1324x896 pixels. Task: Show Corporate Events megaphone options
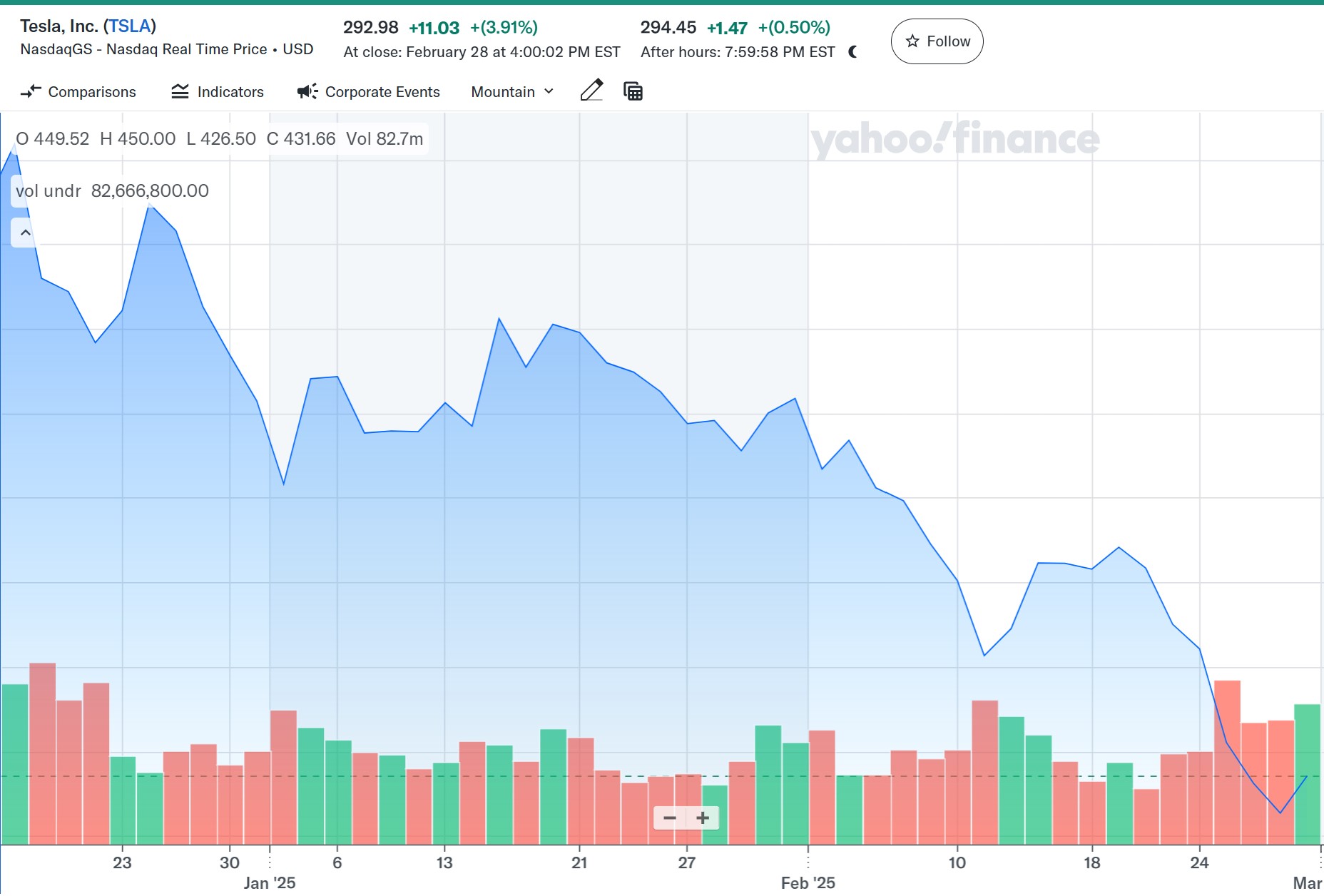pos(368,92)
